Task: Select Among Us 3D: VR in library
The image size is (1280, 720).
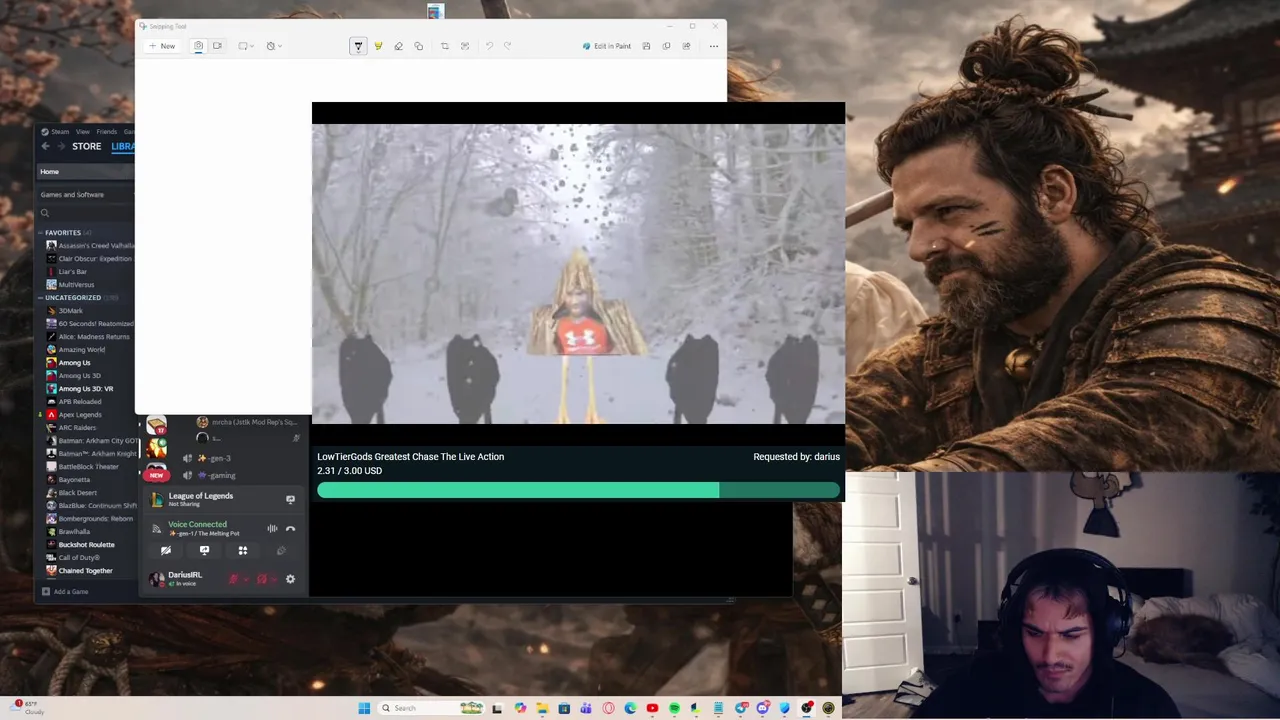Action: [79, 388]
